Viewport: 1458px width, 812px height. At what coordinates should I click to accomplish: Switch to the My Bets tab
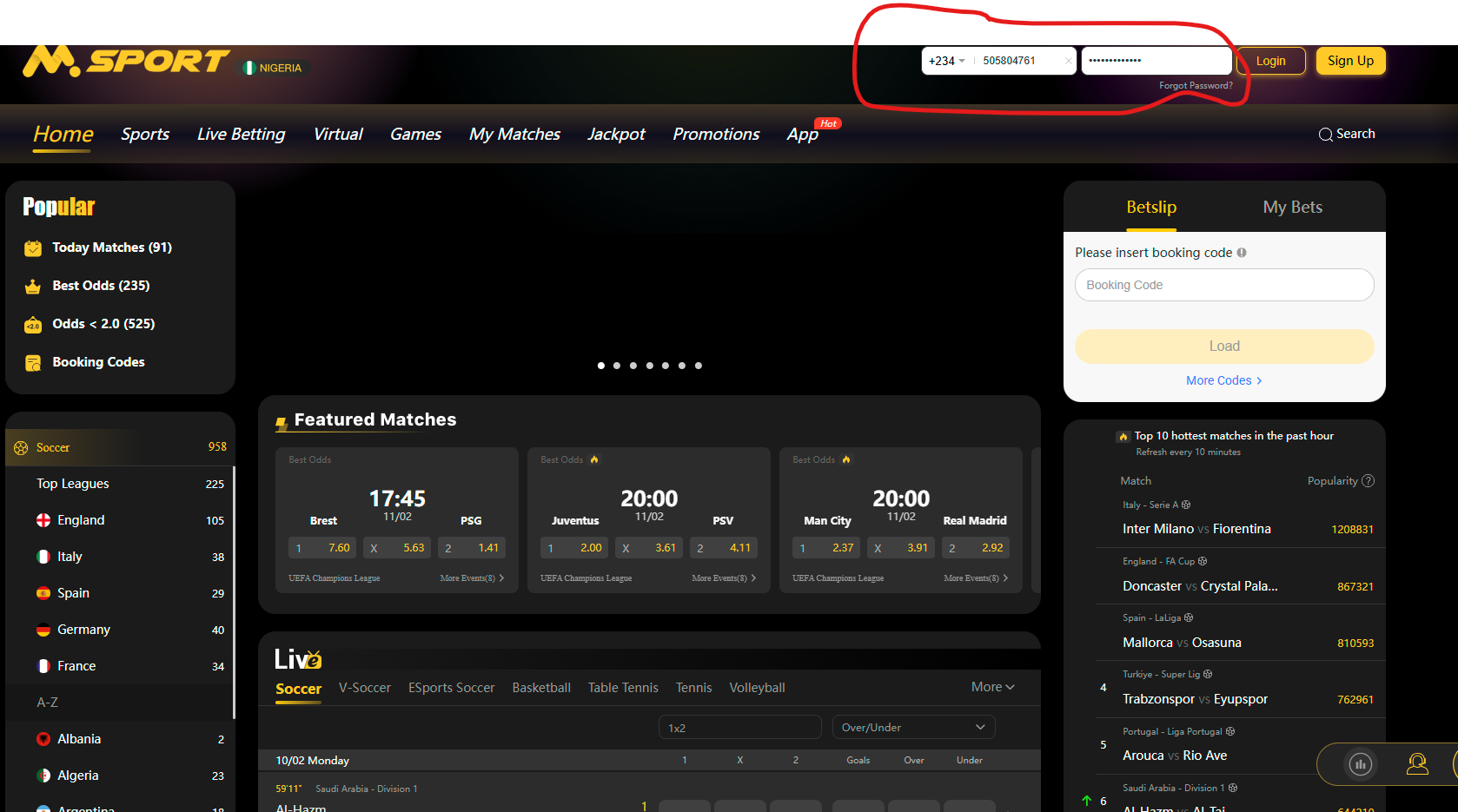1292,208
